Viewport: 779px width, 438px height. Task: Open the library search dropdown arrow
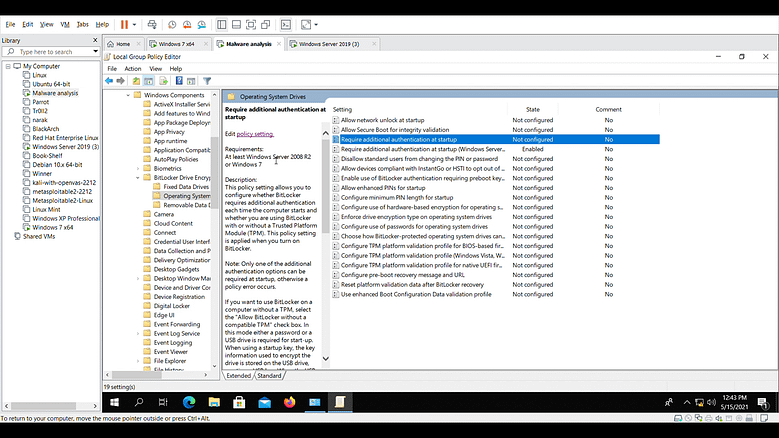pyautogui.click(x=95, y=52)
